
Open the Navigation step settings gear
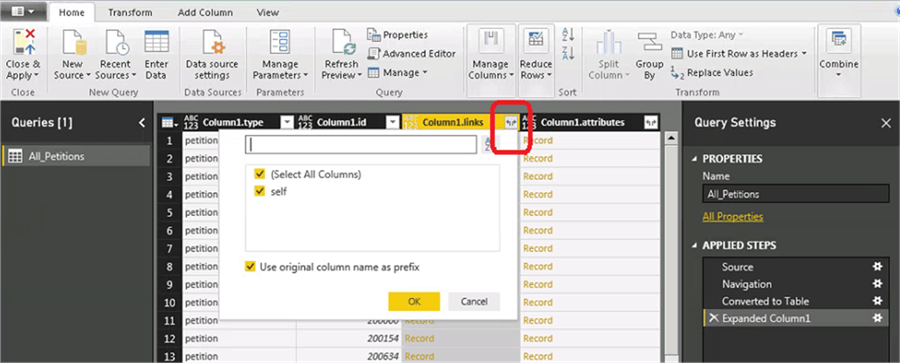click(x=877, y=284)
